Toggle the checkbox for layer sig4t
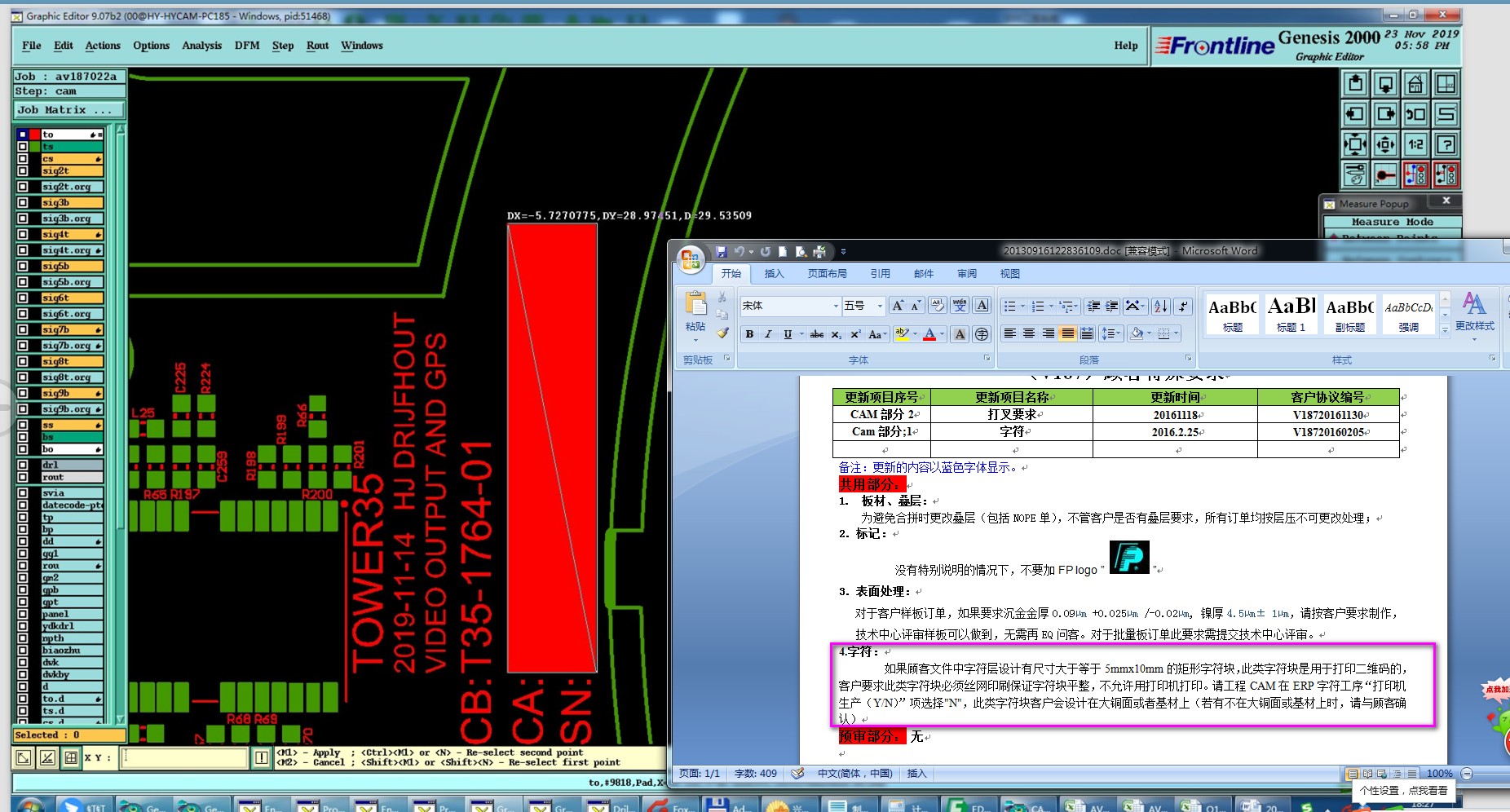 (x=23, y=235)
